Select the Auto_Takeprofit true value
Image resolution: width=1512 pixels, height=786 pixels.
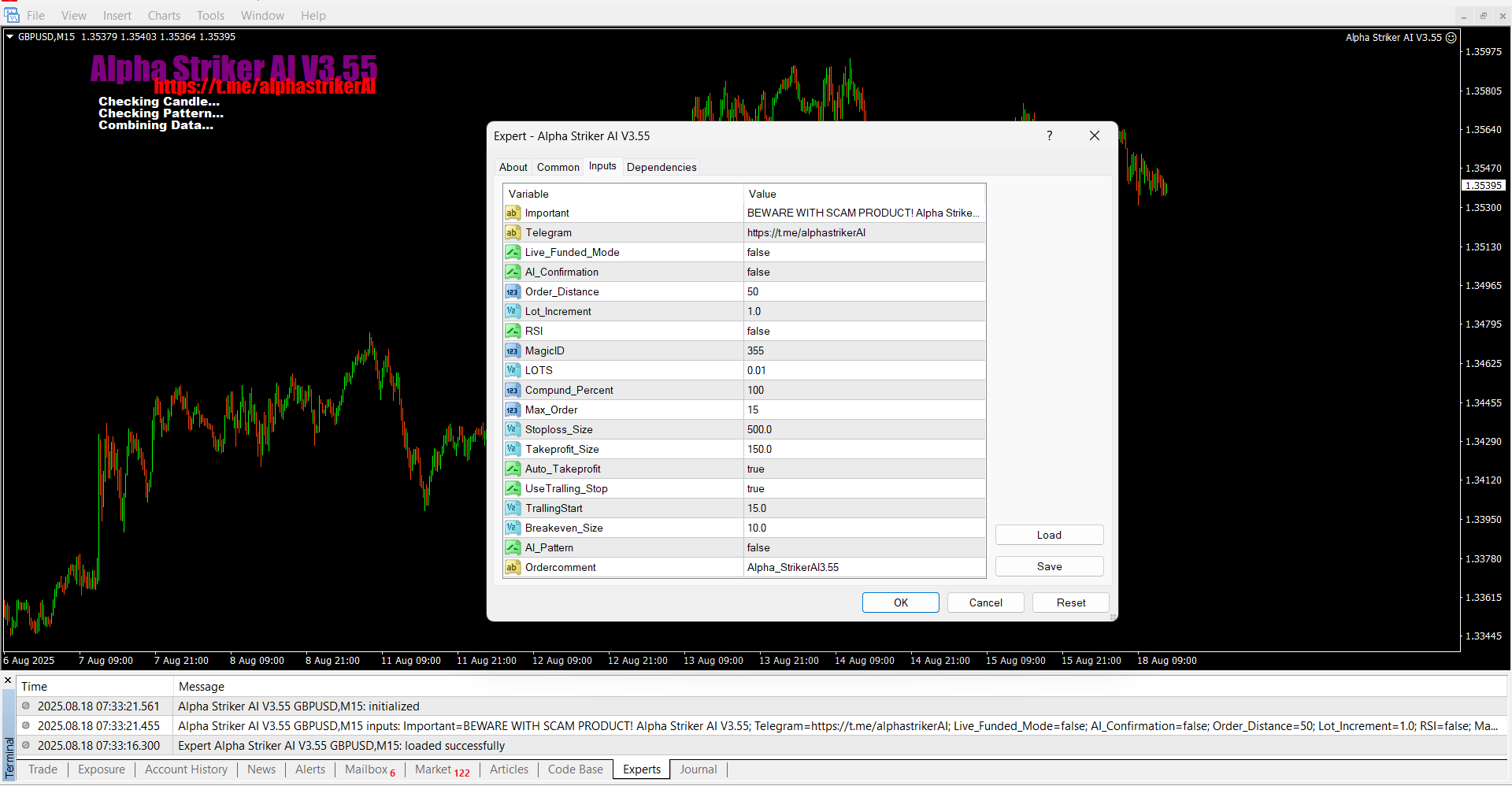pos(864,469)
